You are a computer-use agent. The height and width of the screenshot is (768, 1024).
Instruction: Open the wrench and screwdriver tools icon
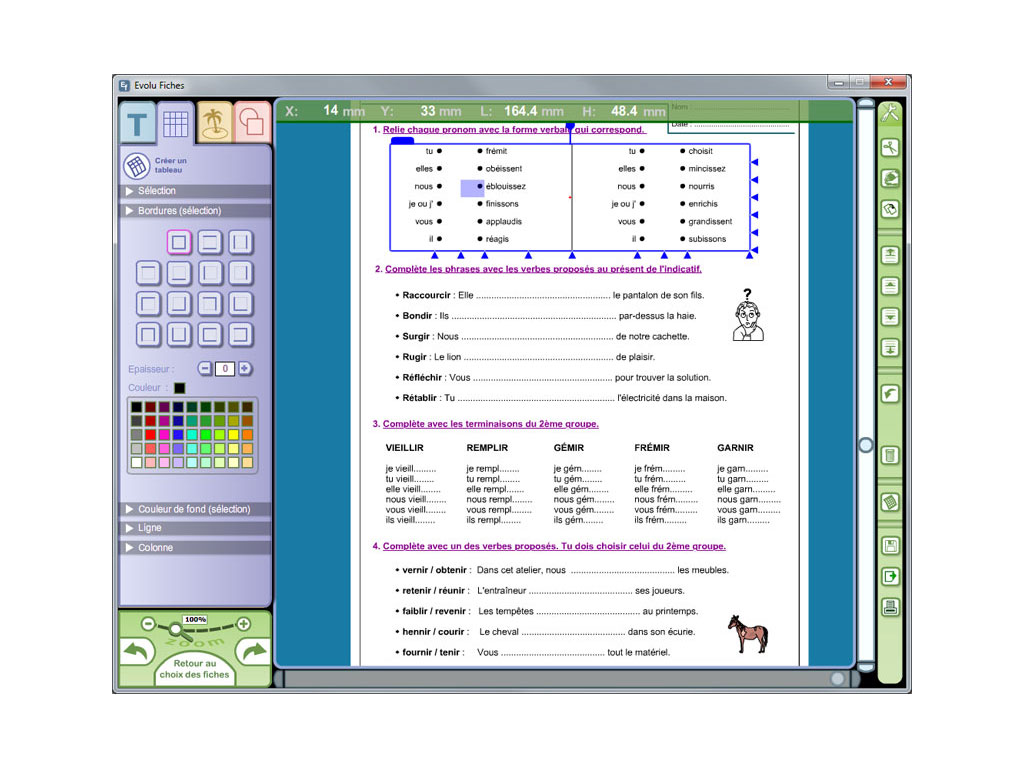889,113
